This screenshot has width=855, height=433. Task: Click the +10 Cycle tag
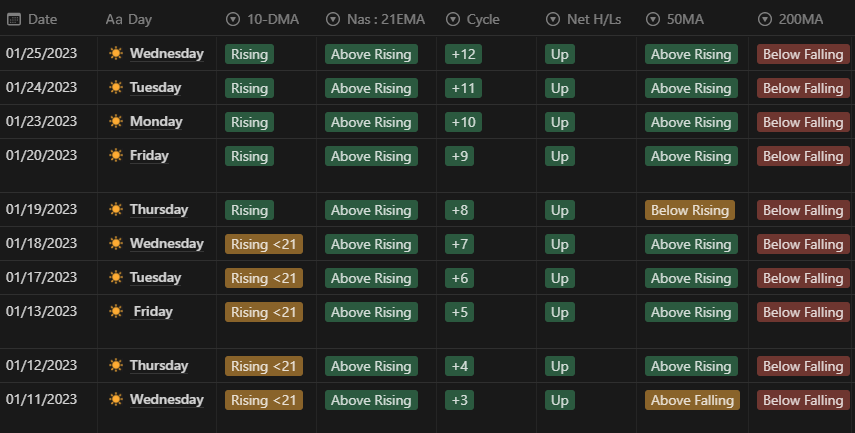point(463,122)
